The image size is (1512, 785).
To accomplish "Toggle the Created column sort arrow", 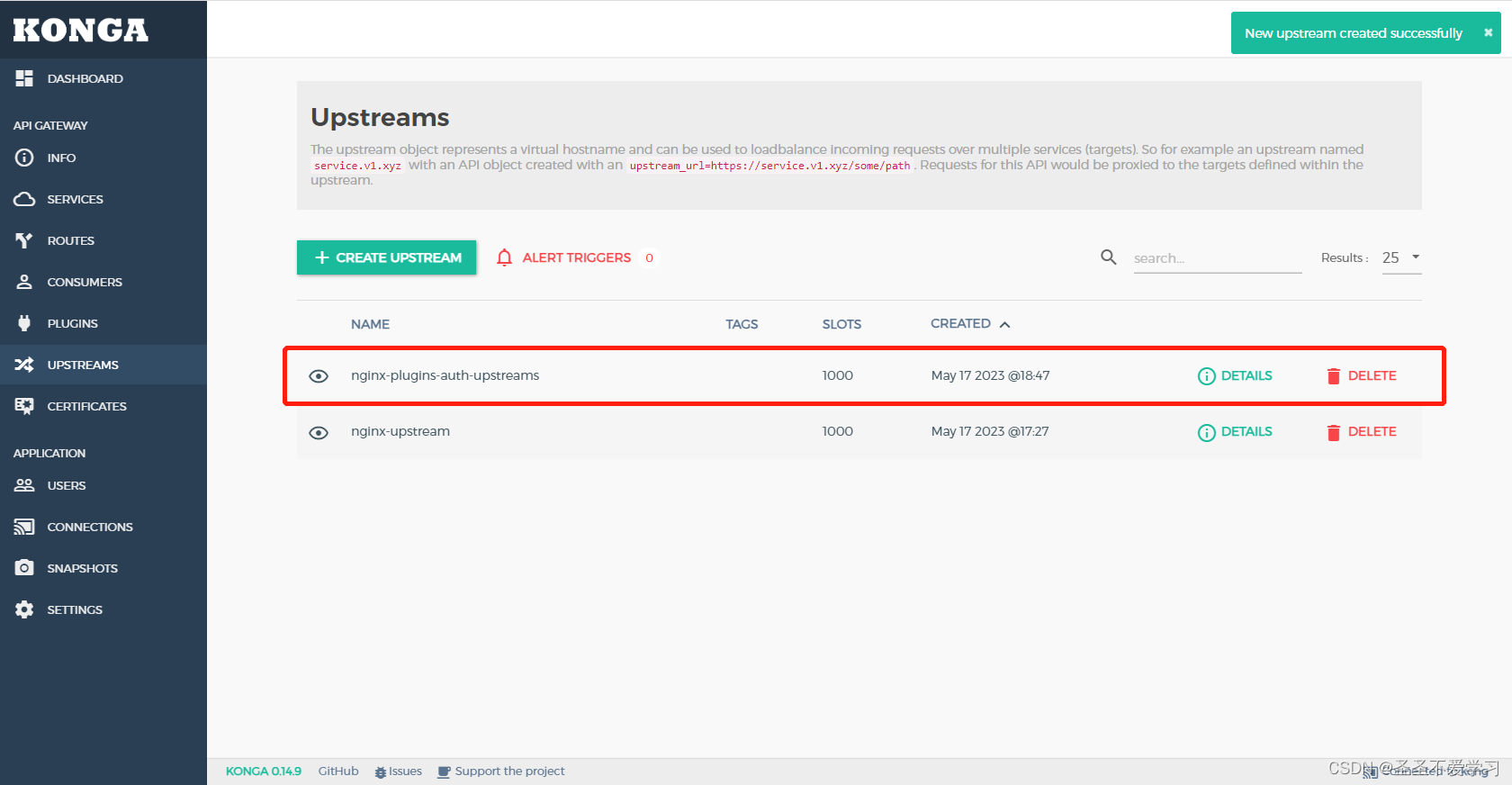I will [1004, 324].
